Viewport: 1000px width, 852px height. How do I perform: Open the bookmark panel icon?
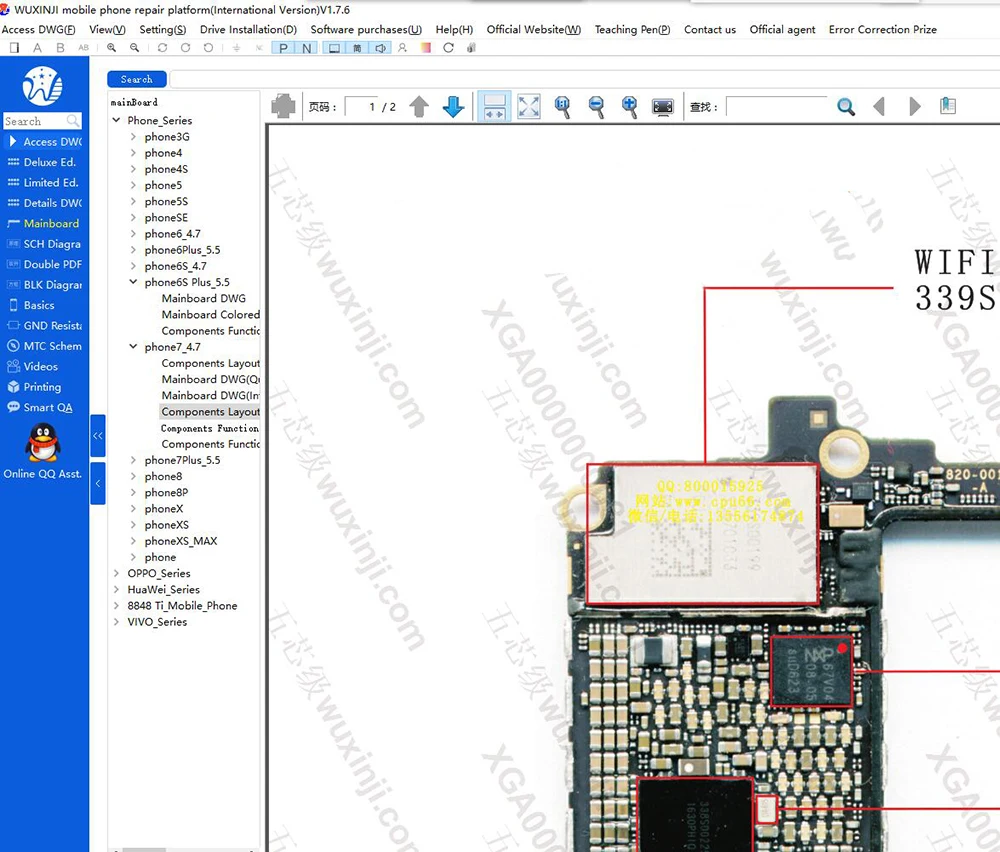(948, 106)
